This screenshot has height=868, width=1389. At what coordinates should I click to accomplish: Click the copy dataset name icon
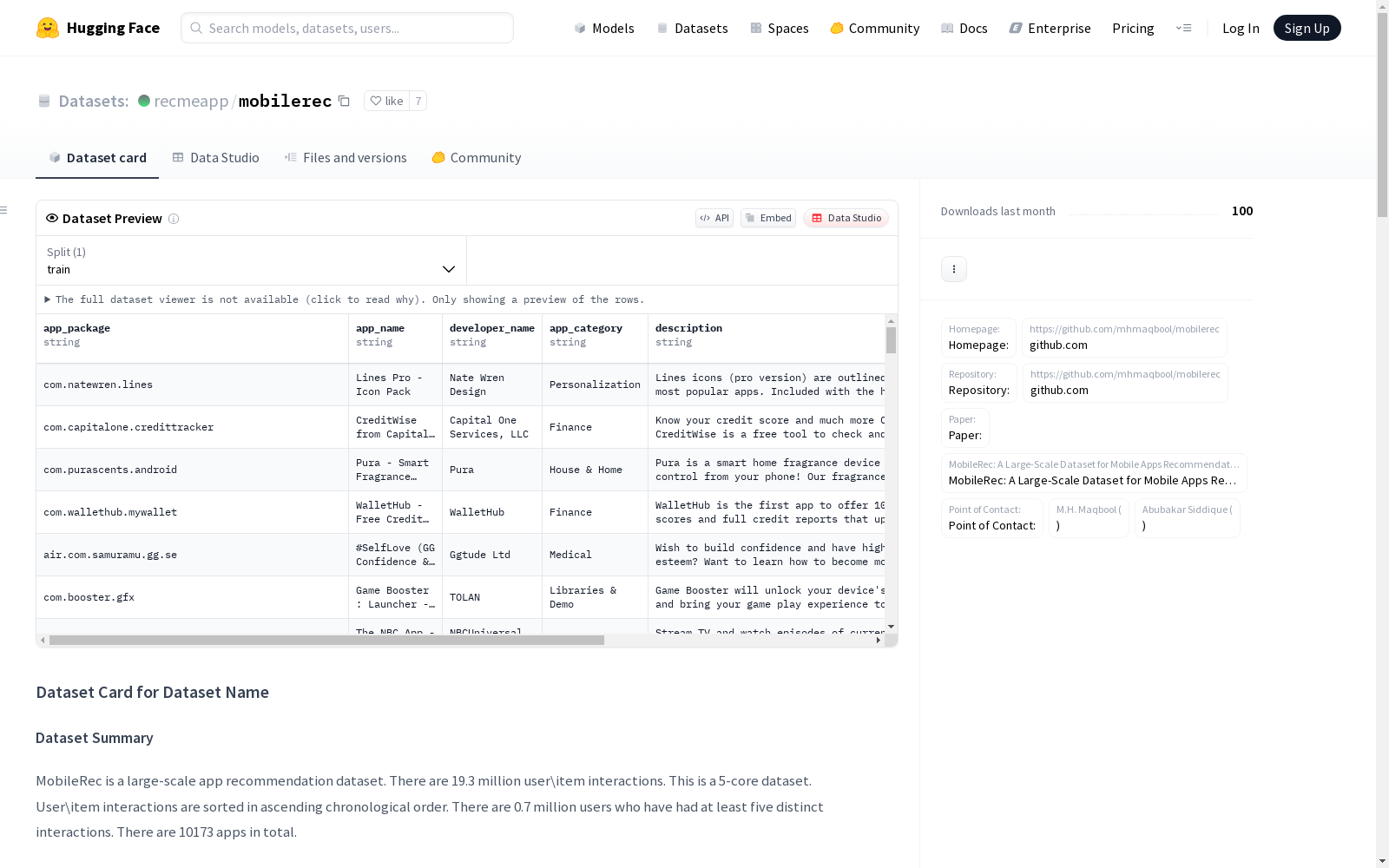pos(344,101)
